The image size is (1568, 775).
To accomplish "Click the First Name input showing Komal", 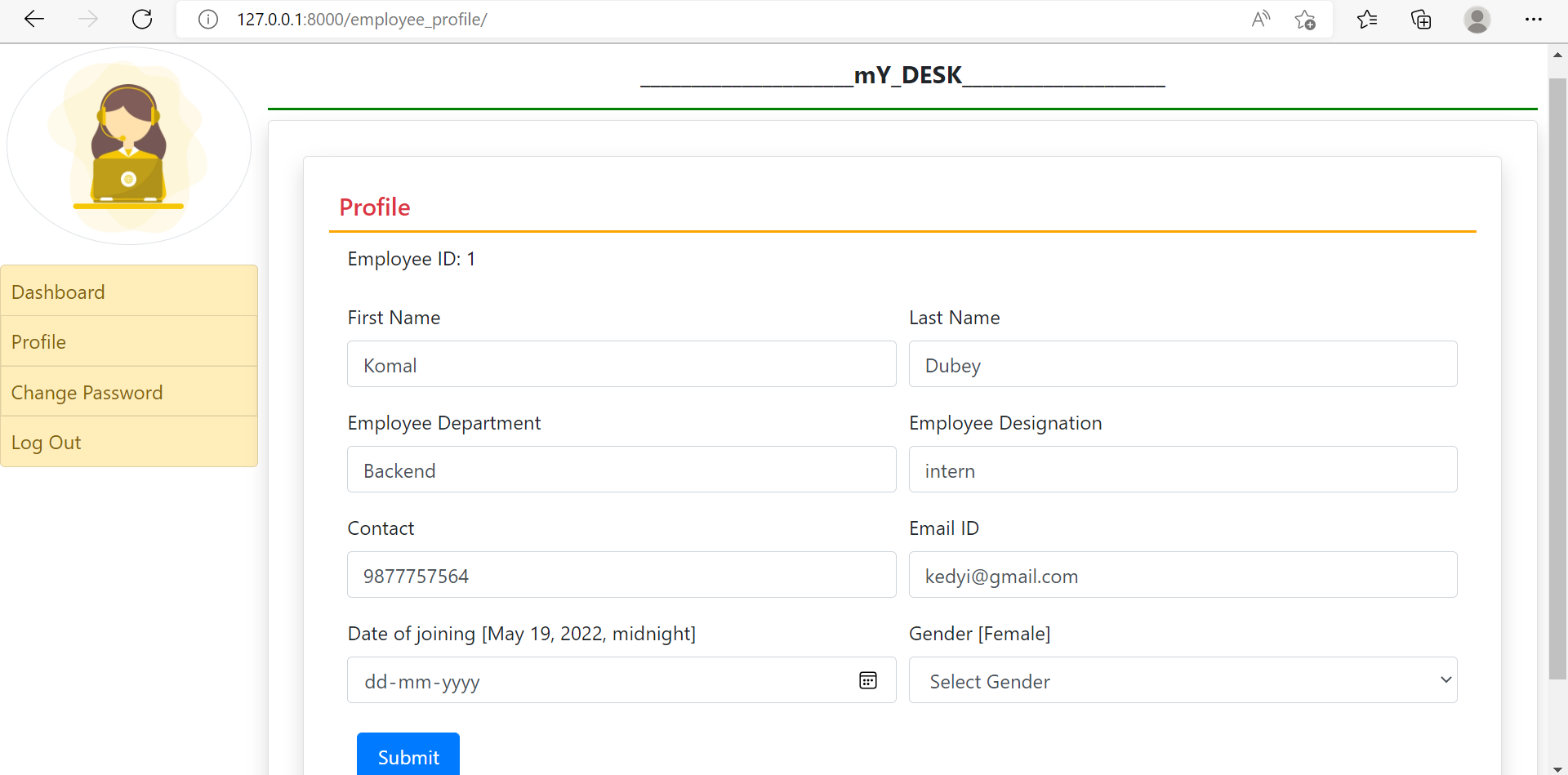I will [621, 364].
